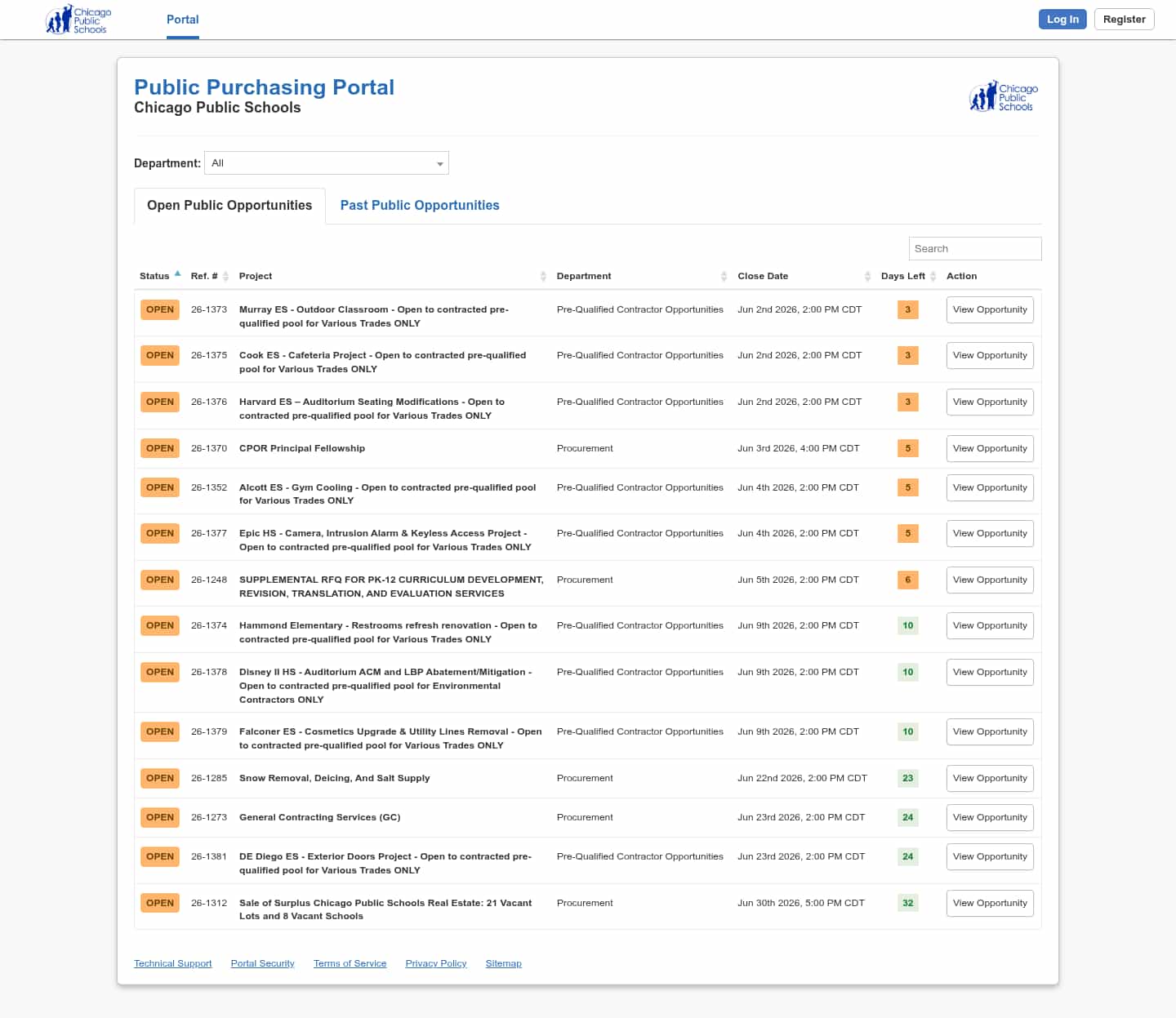The width and height of the screenshot is (1176, 1018).
Task: View Opportunity for Supplemental RFQ PK-12 Curriculum
Action: tap(990, 580)
